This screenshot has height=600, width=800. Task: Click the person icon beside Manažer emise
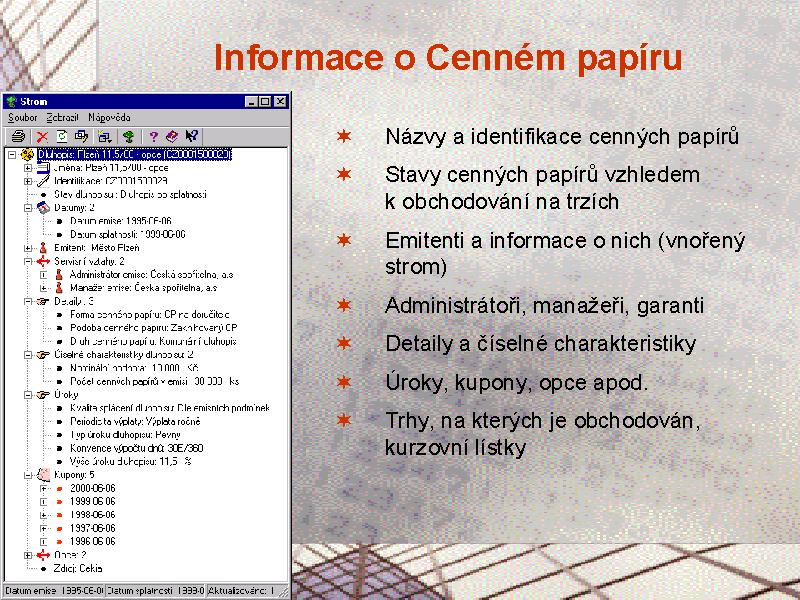[59, 288]
